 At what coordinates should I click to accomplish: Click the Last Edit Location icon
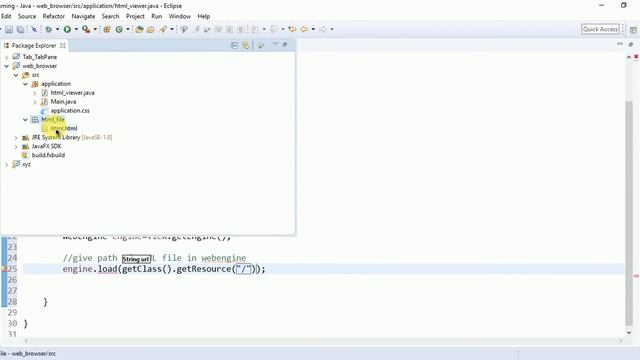tap(292, 29)
